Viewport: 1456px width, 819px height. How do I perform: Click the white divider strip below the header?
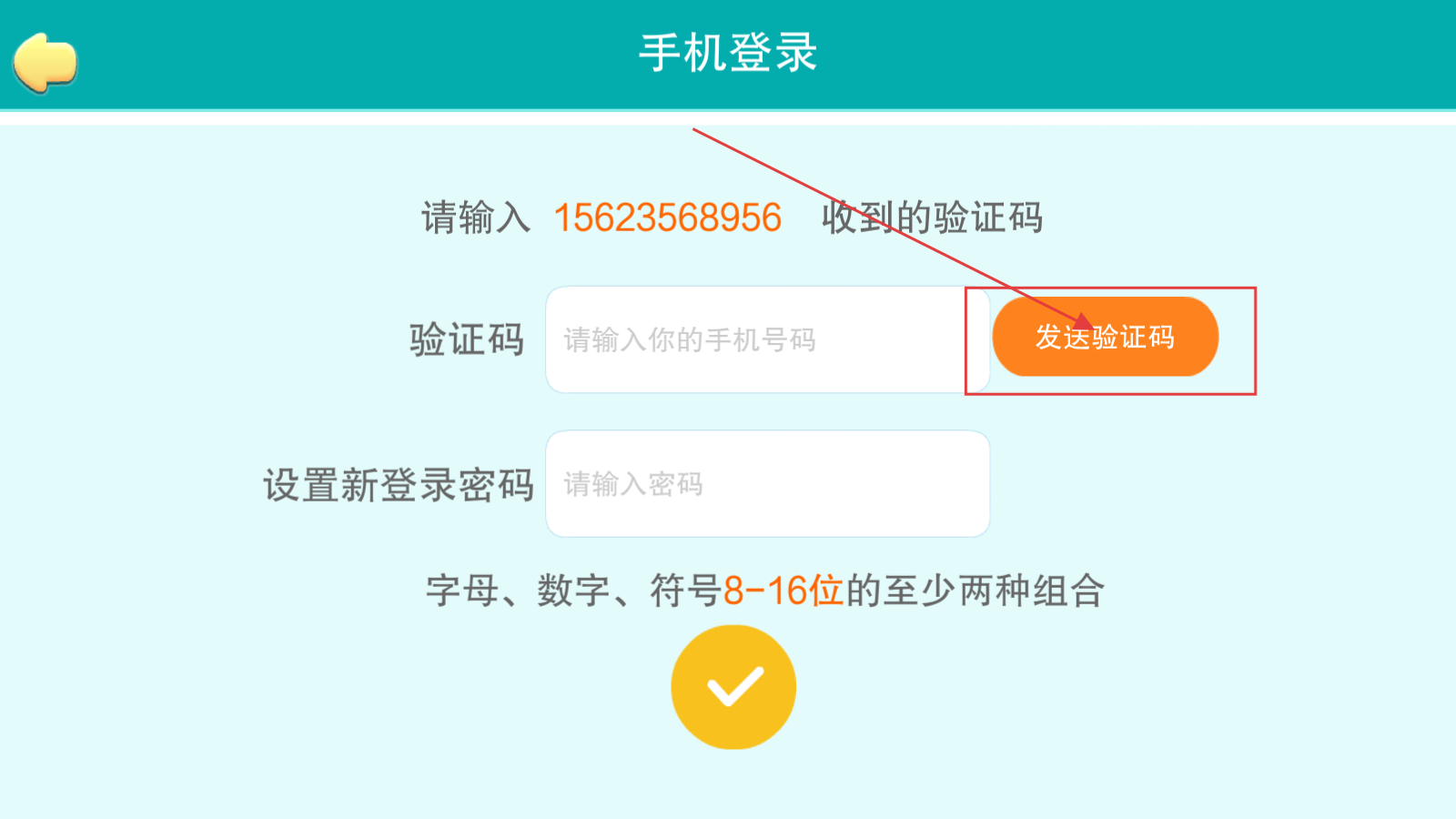[x=728, y=118]
